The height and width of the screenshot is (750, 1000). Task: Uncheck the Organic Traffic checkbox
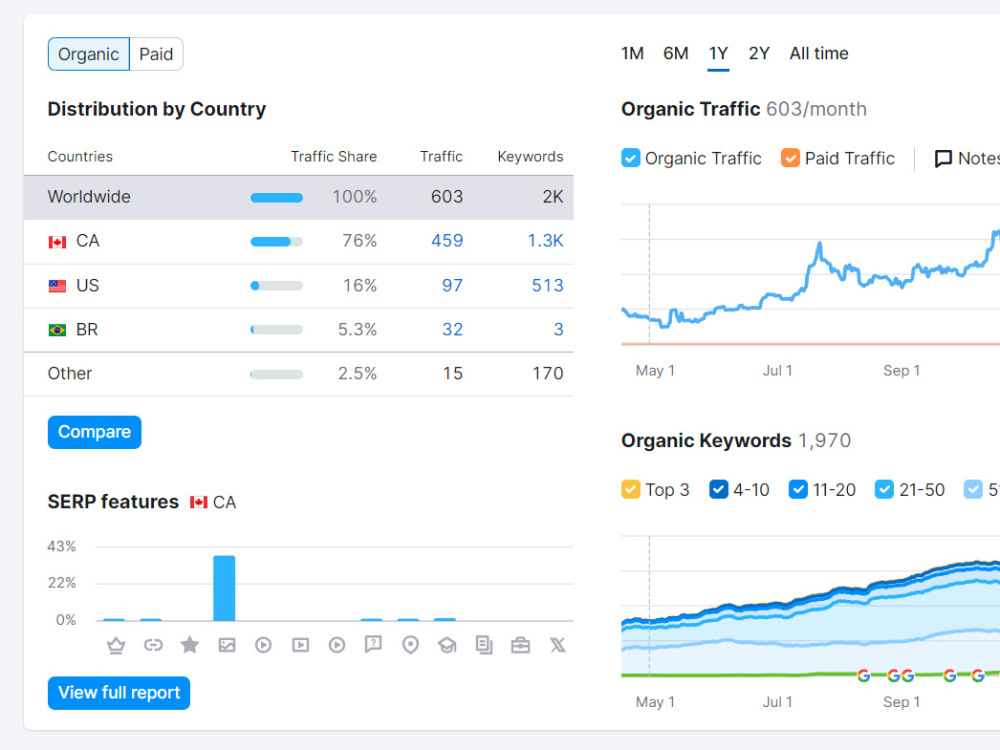pyautogui.click(x=630, y=158)
